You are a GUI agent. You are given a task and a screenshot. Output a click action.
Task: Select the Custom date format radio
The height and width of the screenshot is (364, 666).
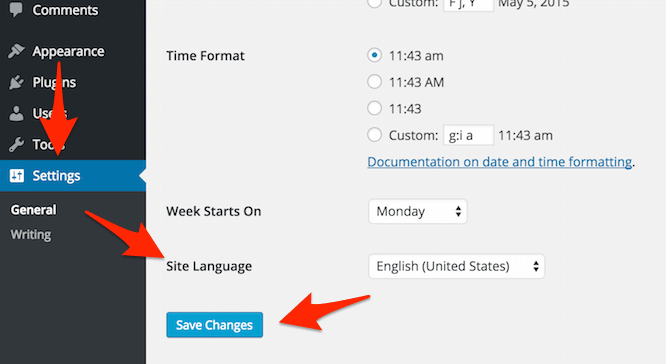point(374,4)
